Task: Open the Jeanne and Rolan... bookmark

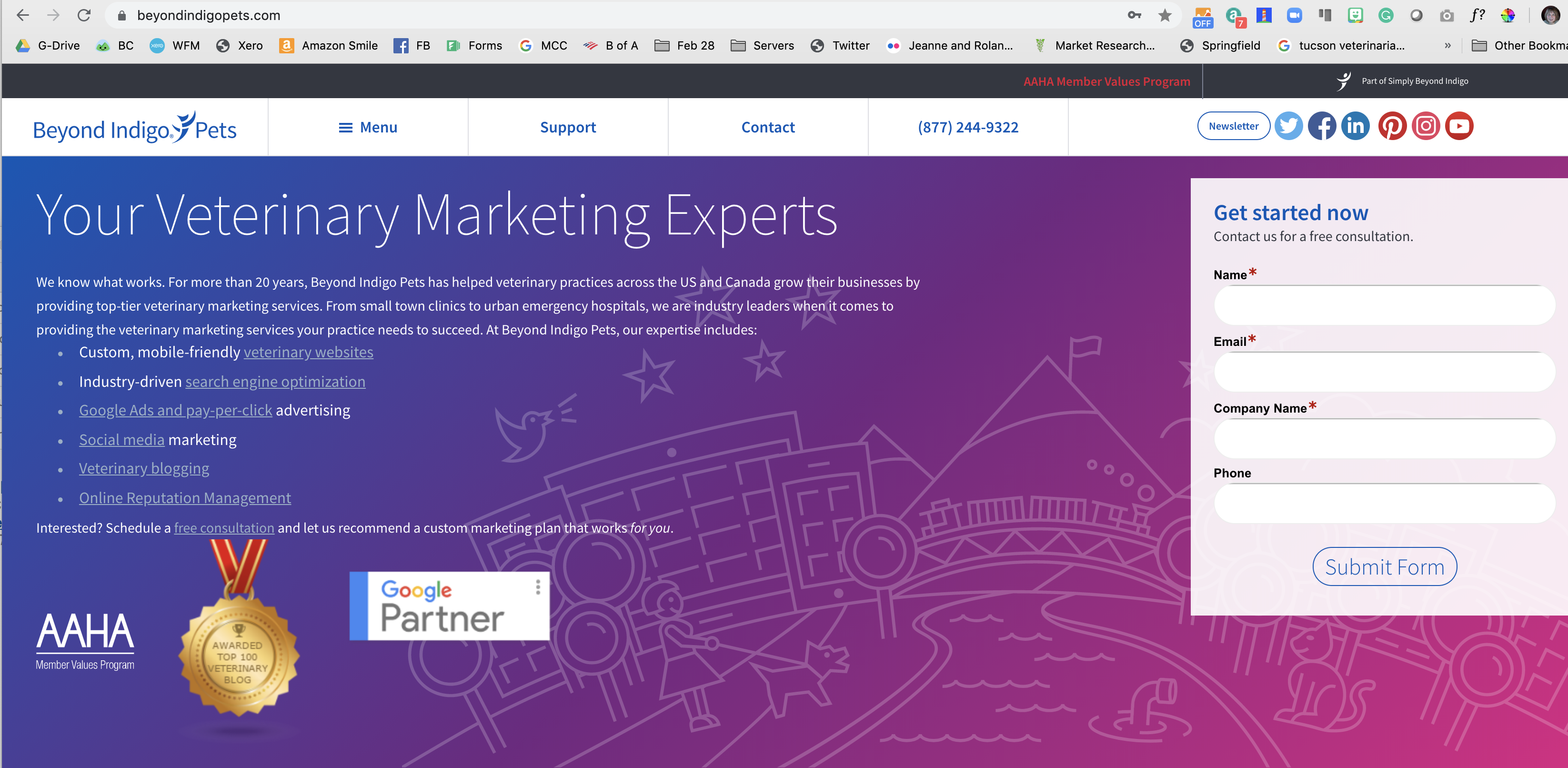Action: 950,46
